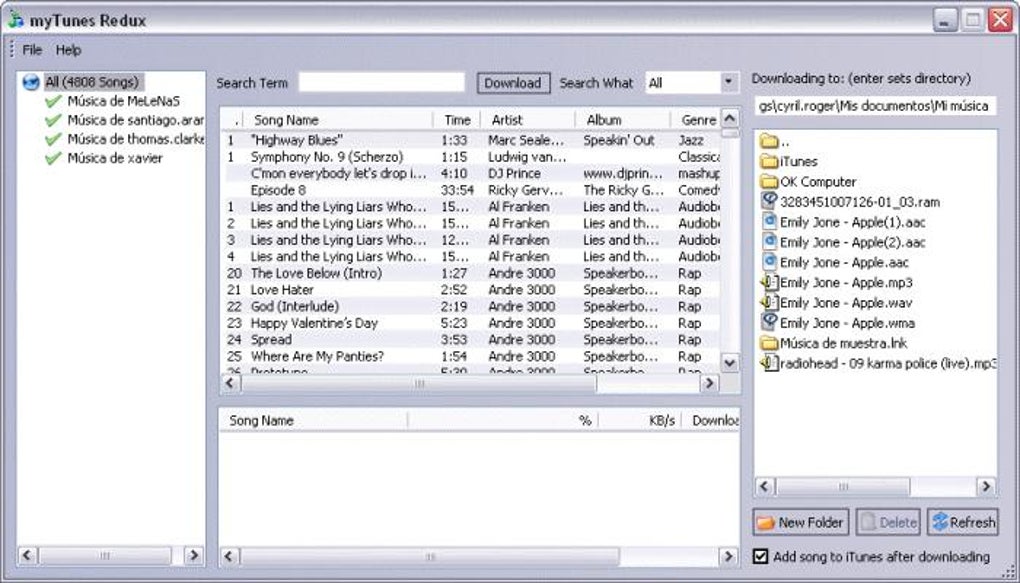Click the Emily Jone - Apple(1).aac file icon
Image resolution: width=1020 pixels, height=583 pixels.
[x=770, y=222]
